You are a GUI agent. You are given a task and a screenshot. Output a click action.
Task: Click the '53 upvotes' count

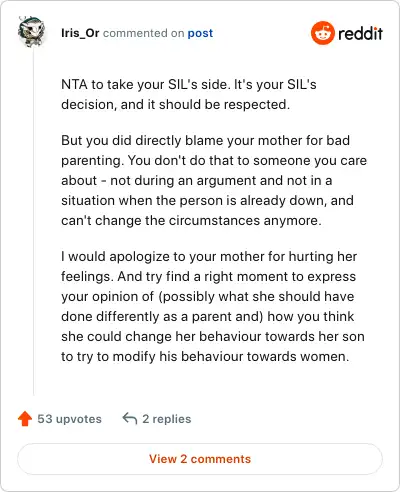69,419
